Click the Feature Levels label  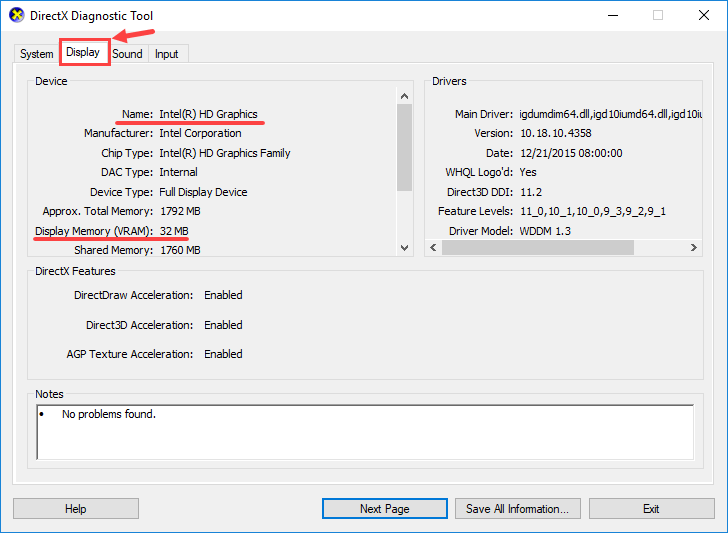[475, 211]
